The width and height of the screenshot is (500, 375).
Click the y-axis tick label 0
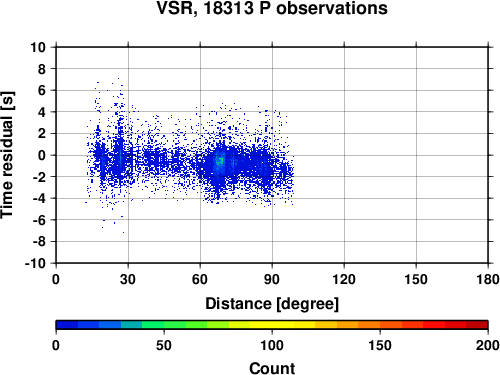click(41, 155)
